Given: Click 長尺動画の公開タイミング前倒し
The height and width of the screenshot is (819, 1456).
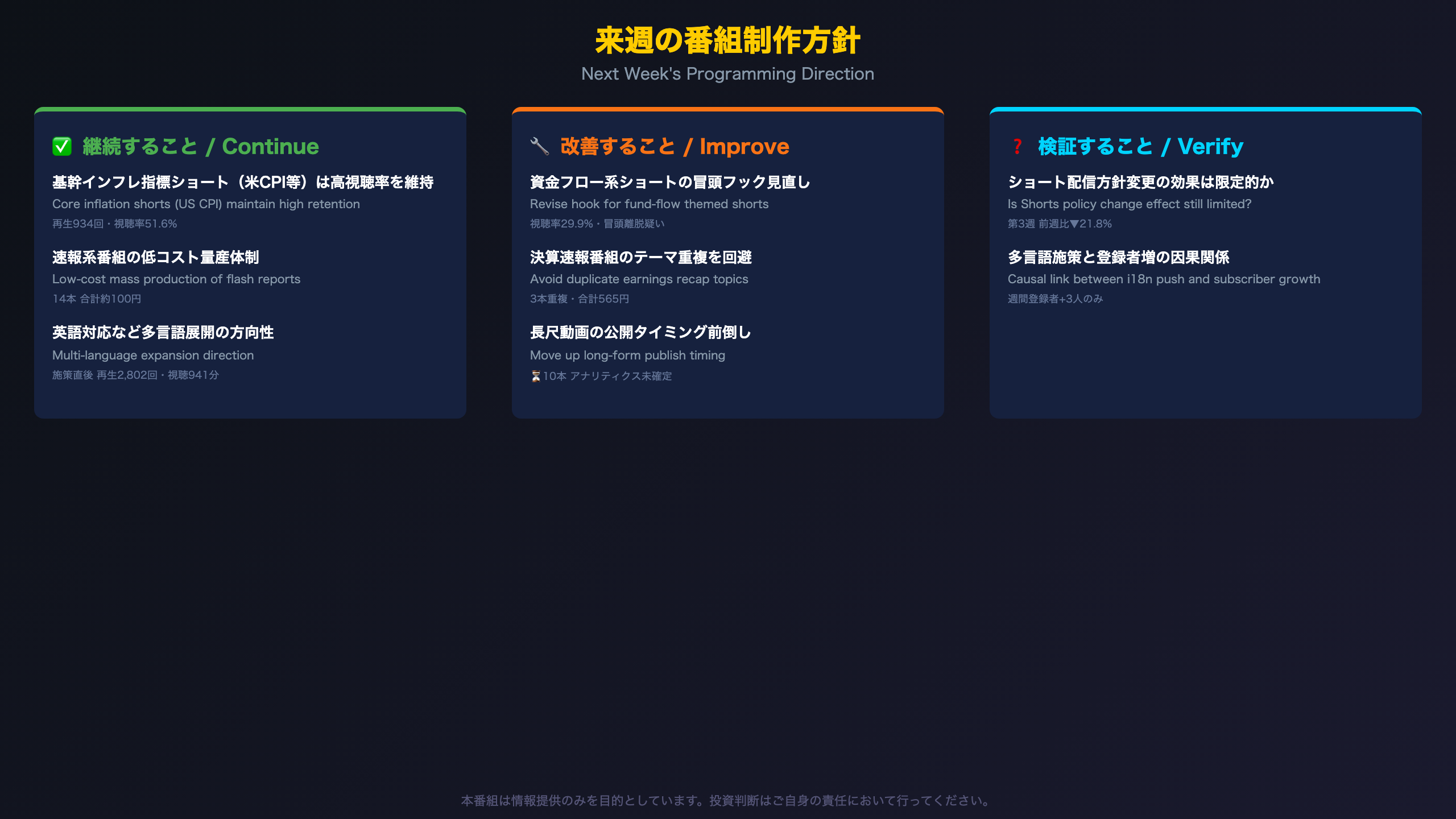Looking at the screenshot, I should [641, 332].
